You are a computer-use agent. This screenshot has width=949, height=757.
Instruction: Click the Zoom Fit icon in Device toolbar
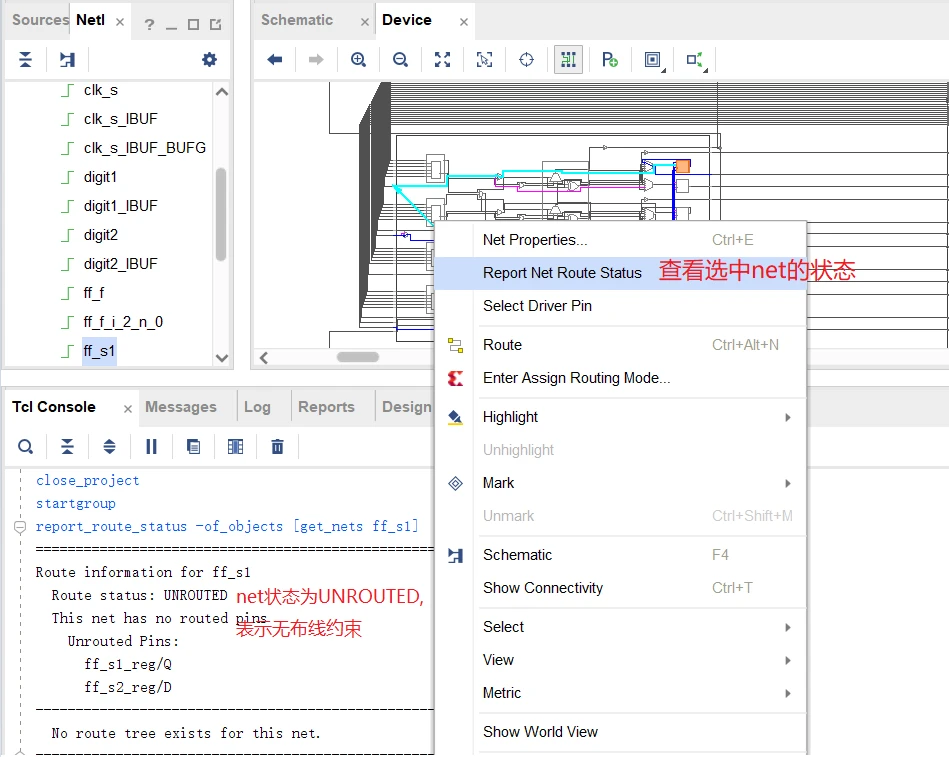point(442,59)
